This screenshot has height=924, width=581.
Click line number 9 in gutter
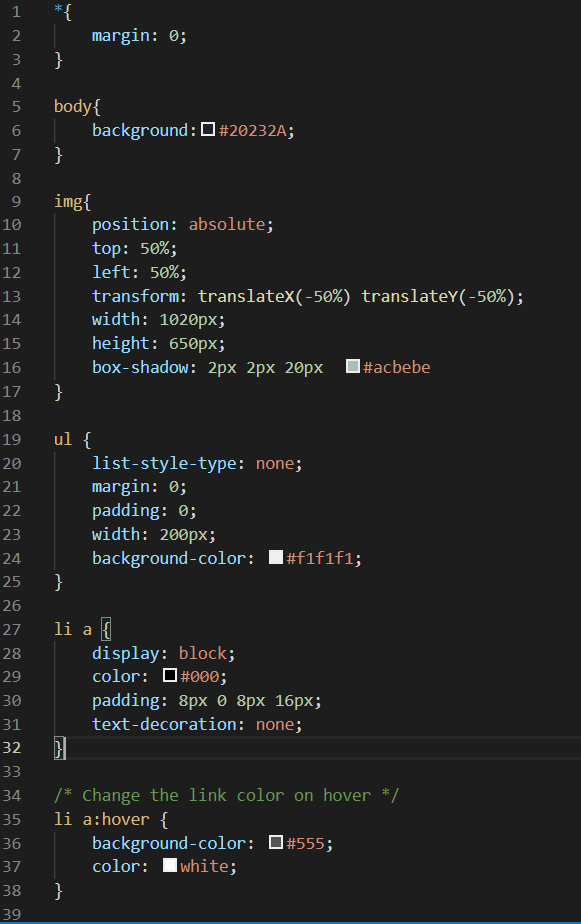16,202
